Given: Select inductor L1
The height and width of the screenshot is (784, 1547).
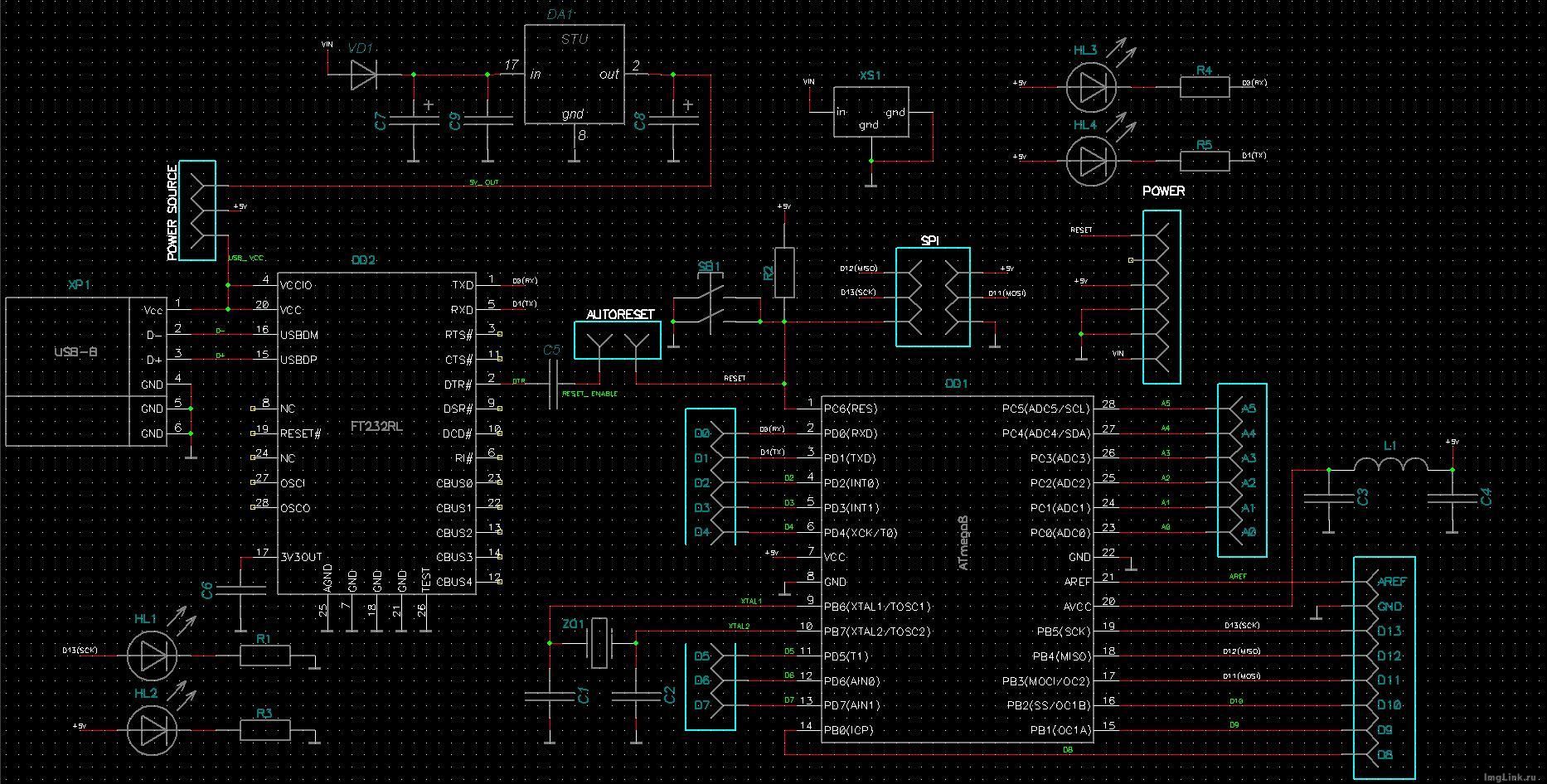Looking at the screenshot, I should (1390, 465).
